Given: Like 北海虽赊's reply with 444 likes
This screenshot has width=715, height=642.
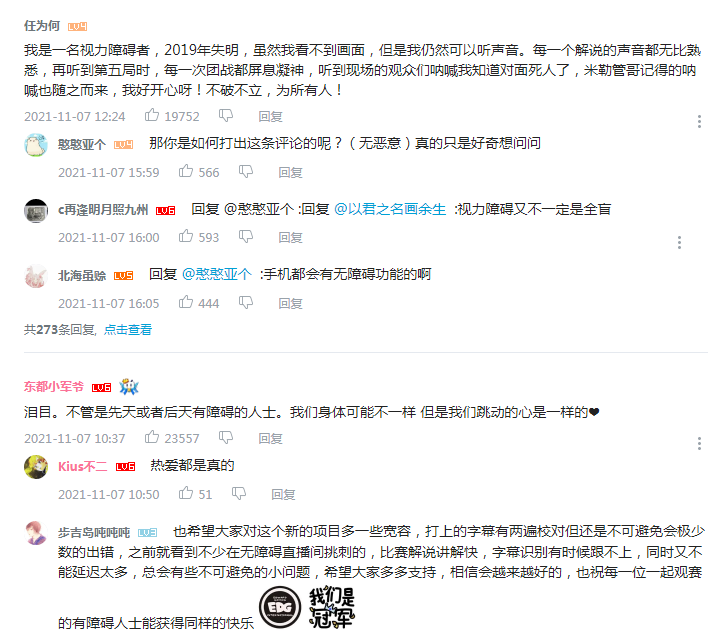Looking at the screenshot, I should point(186,302).
